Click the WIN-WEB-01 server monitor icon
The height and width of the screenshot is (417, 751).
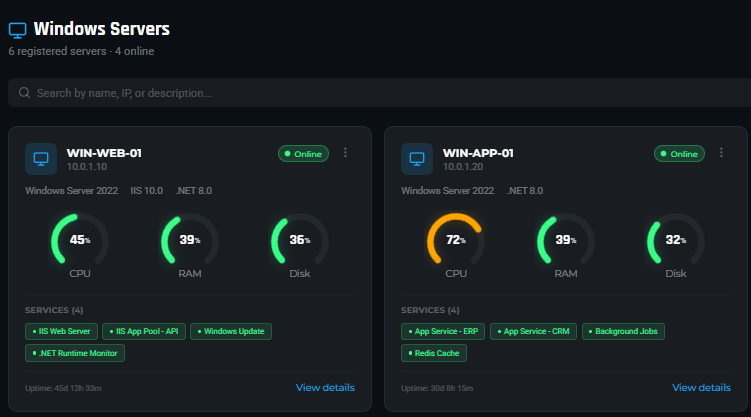click(x=41, y=159)
